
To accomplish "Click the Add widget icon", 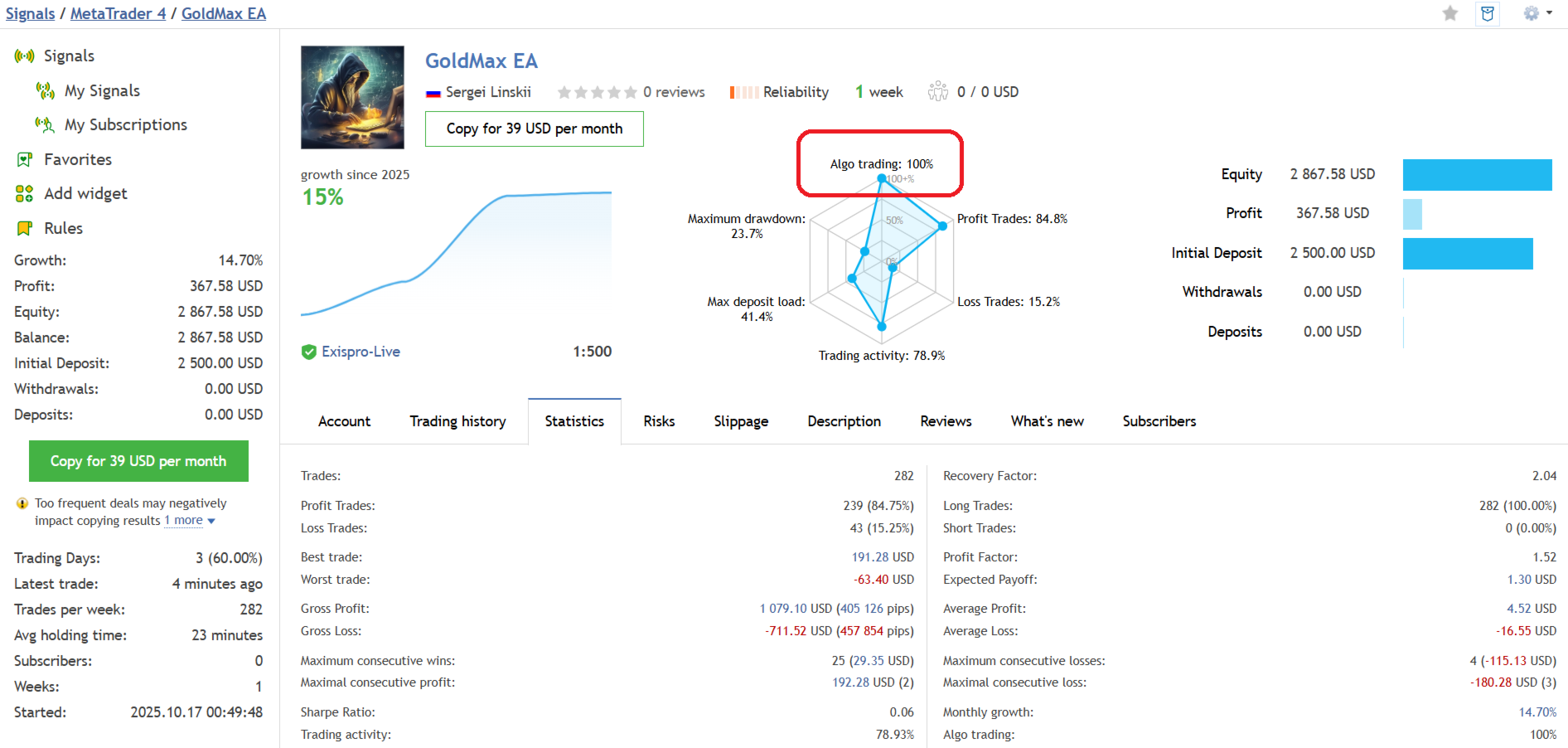I will [24, 193].
